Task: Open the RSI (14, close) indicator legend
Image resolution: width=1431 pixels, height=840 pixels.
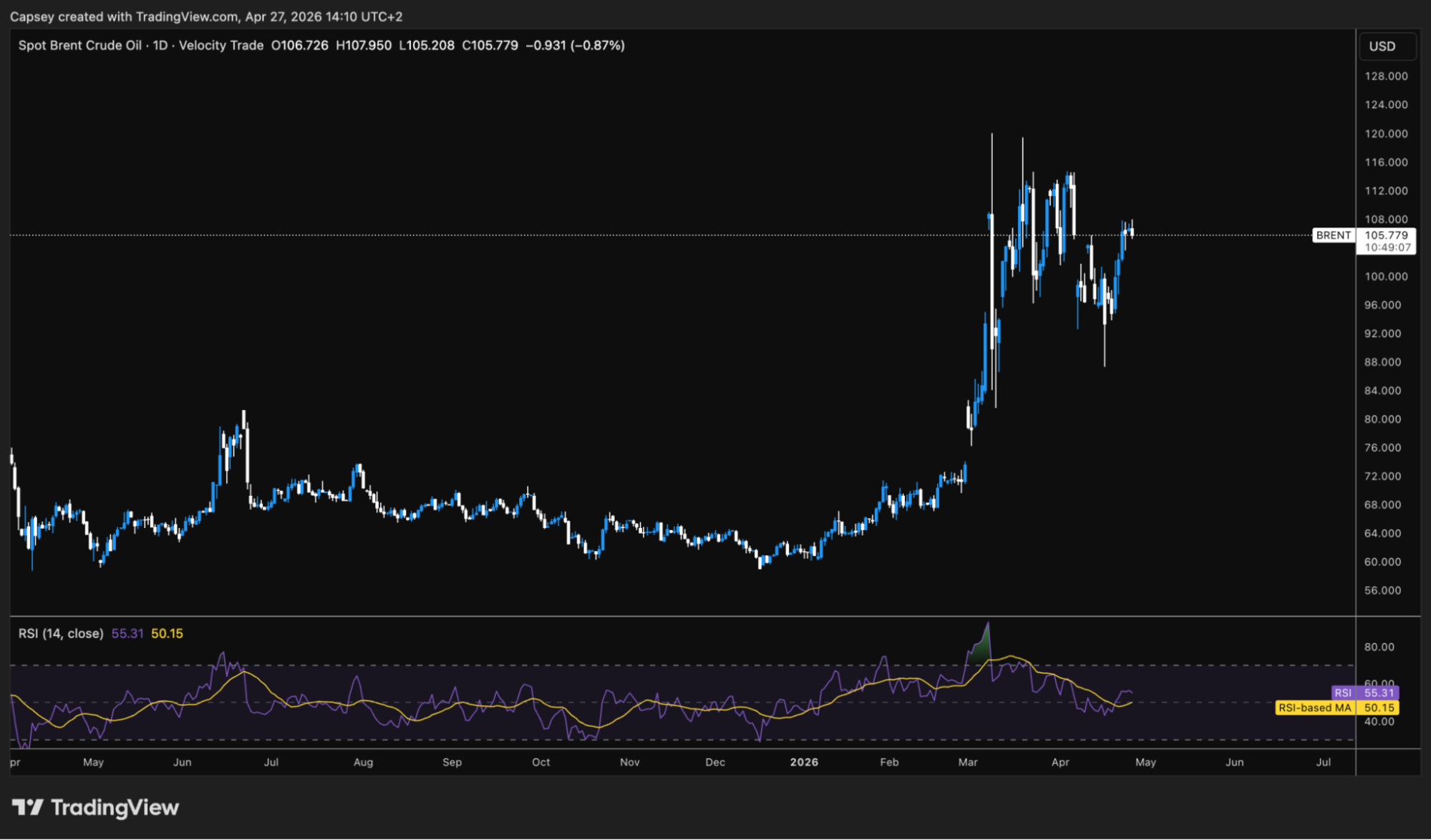Action: click(61, 633)
